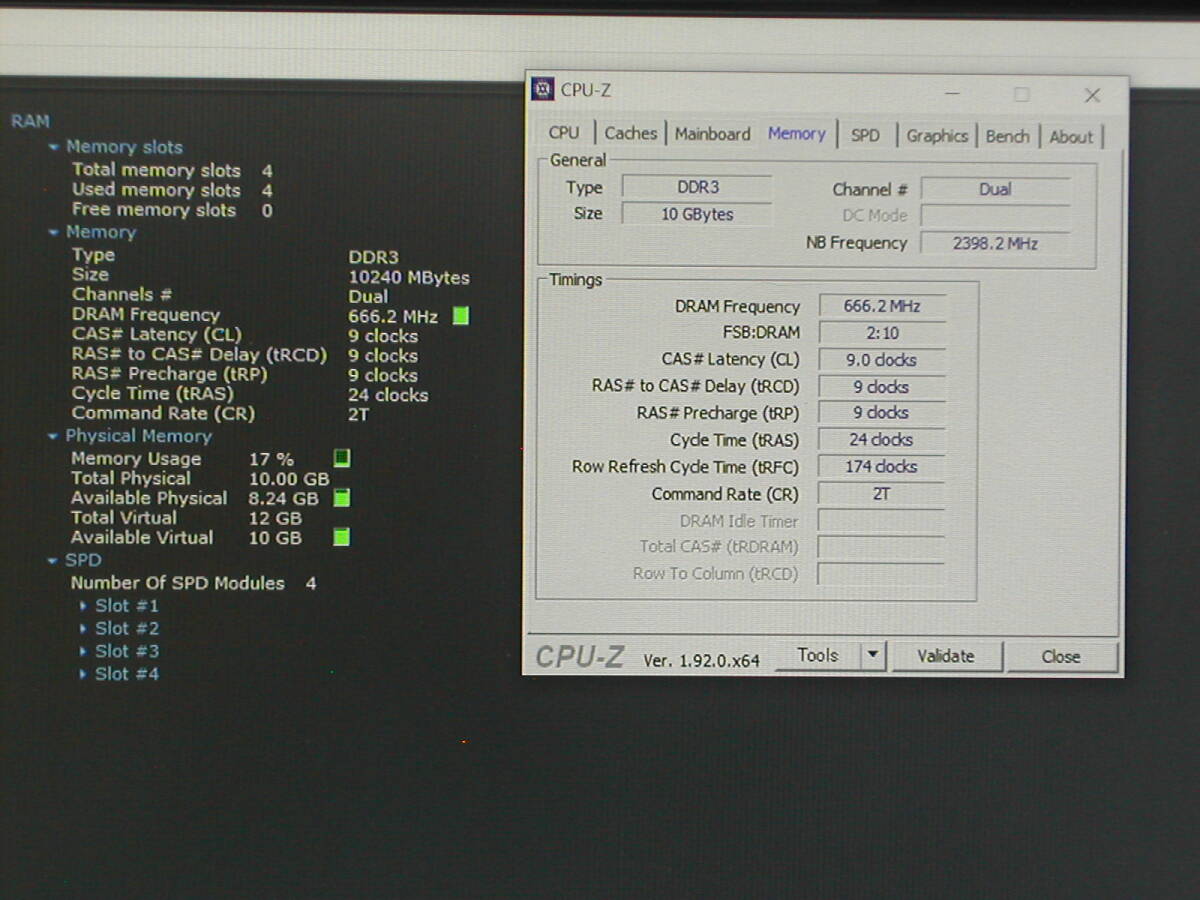Click the green indicator beside Available Virtual
This screenshot has width=1200, height=900.
click(342, 537)
